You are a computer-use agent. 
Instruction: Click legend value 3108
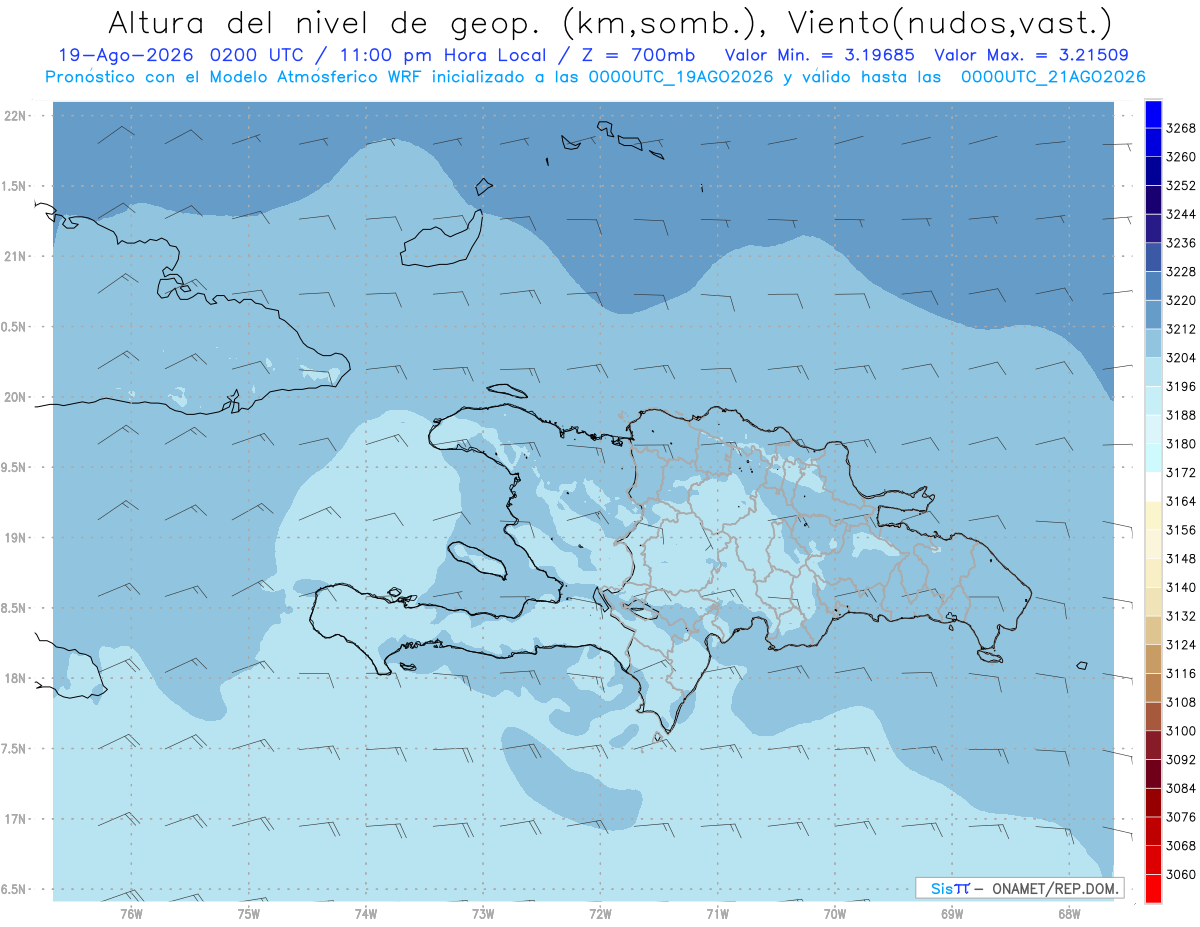pos(1181,702)
